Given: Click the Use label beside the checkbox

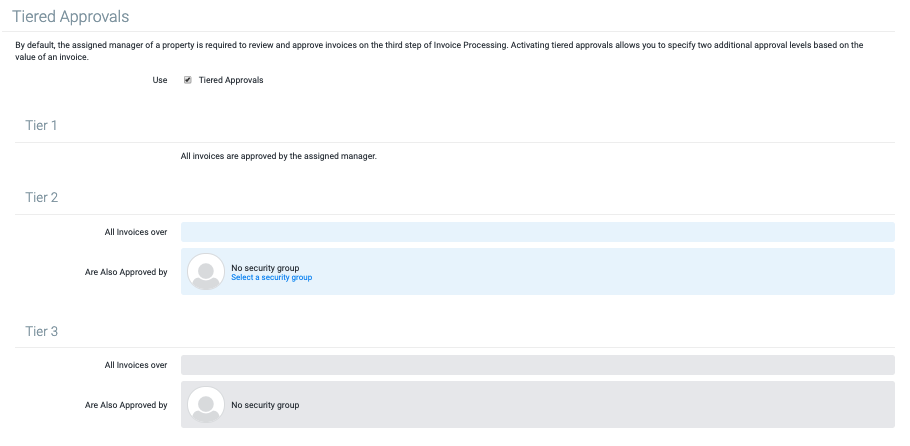Looking at the screenshot, I should click(160, 80).
